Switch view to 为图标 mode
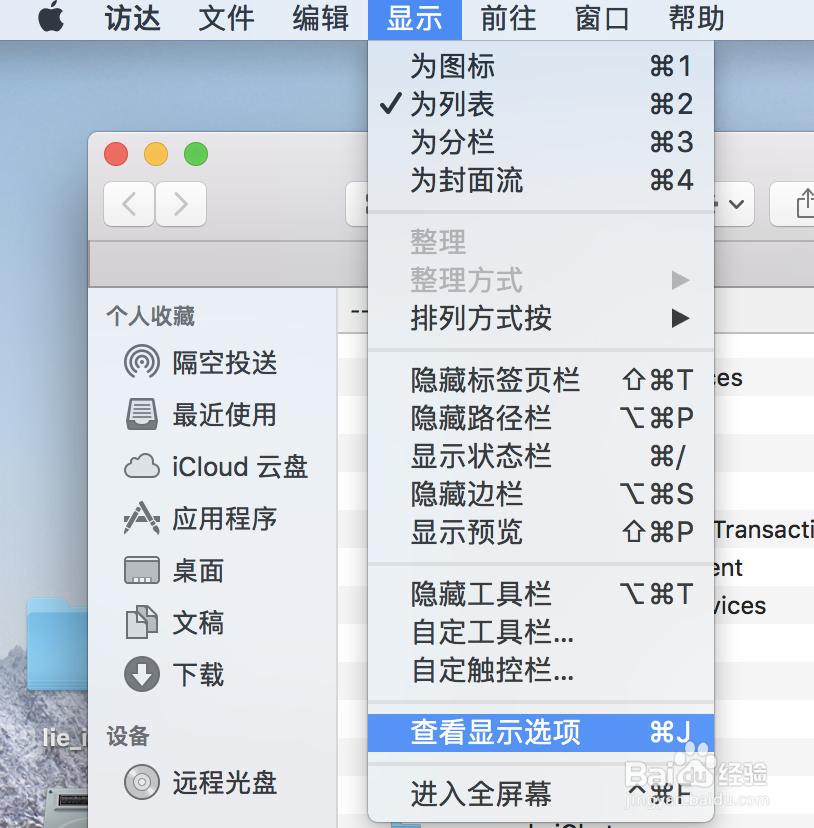This screenshot has height=828, width=814. pyautogui.click(x=452, y=66)
